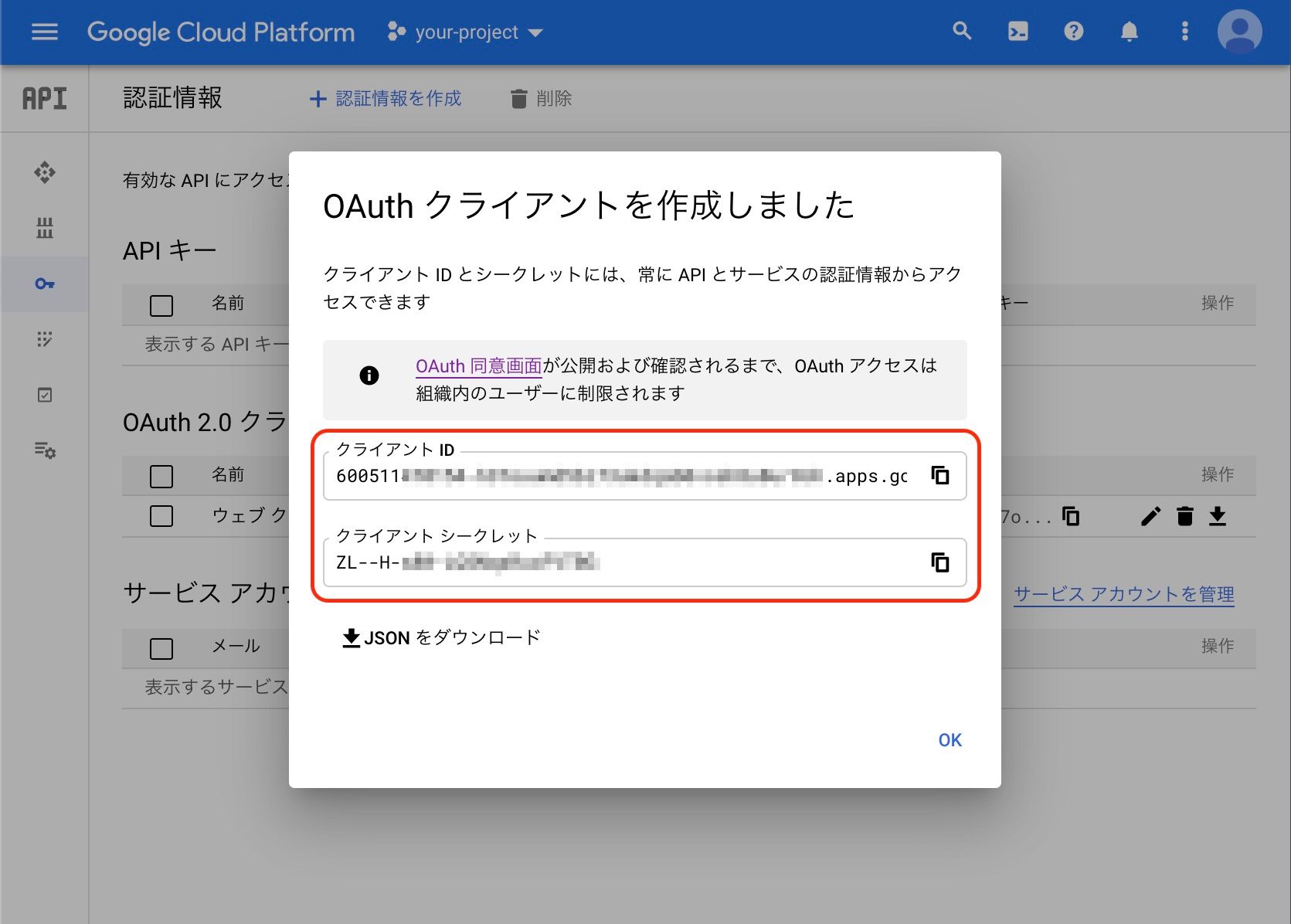Click the 認証情報 page title
1291x924 pixels.
(172, 98)
